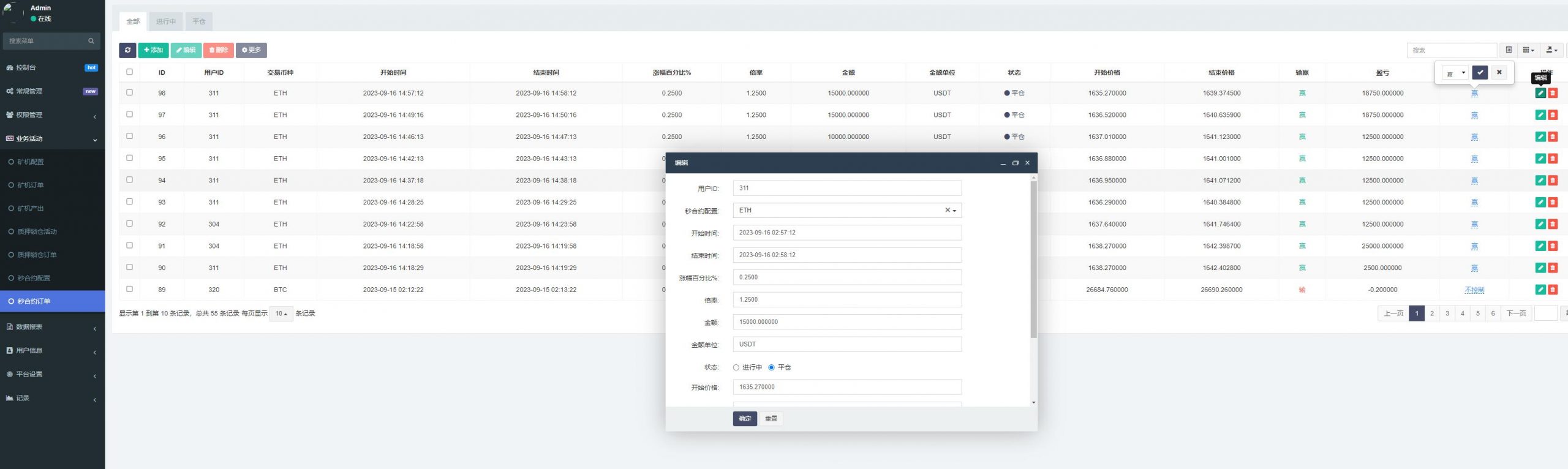Viewport: 1568px width, 469px height.
Task: Select the 进行中 status radio button
Action: point(736,367)
